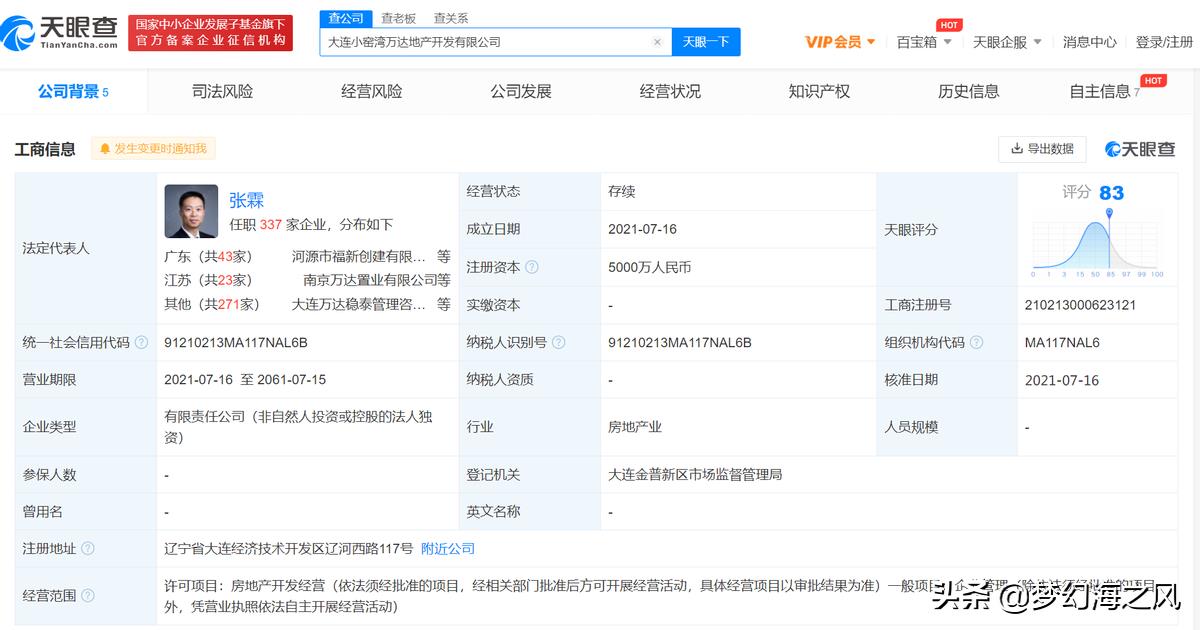Click help icon beside 注册资本

[x=532, y=267]
